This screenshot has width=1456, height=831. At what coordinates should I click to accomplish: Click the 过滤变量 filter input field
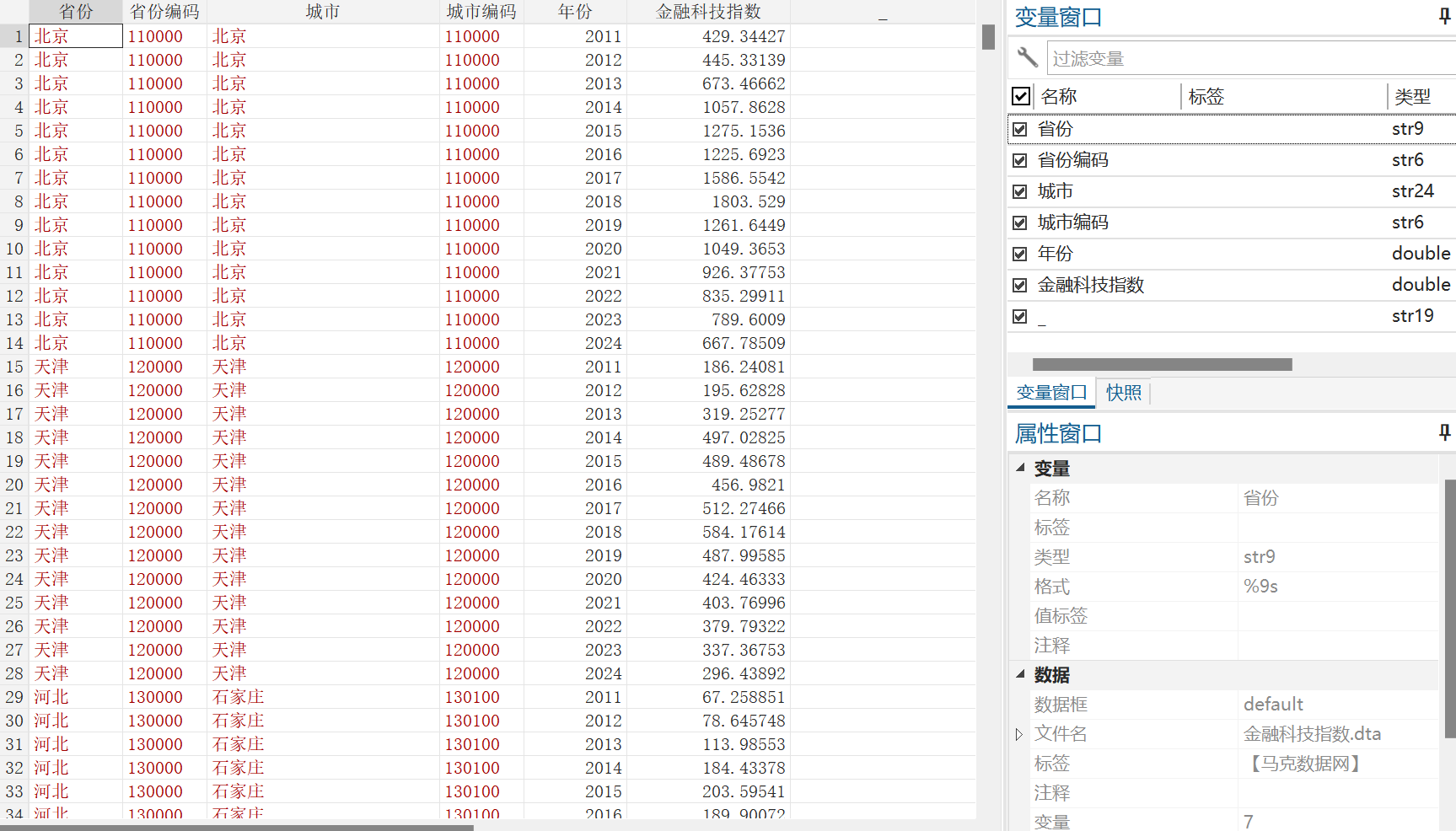[x=1251, y=58]
